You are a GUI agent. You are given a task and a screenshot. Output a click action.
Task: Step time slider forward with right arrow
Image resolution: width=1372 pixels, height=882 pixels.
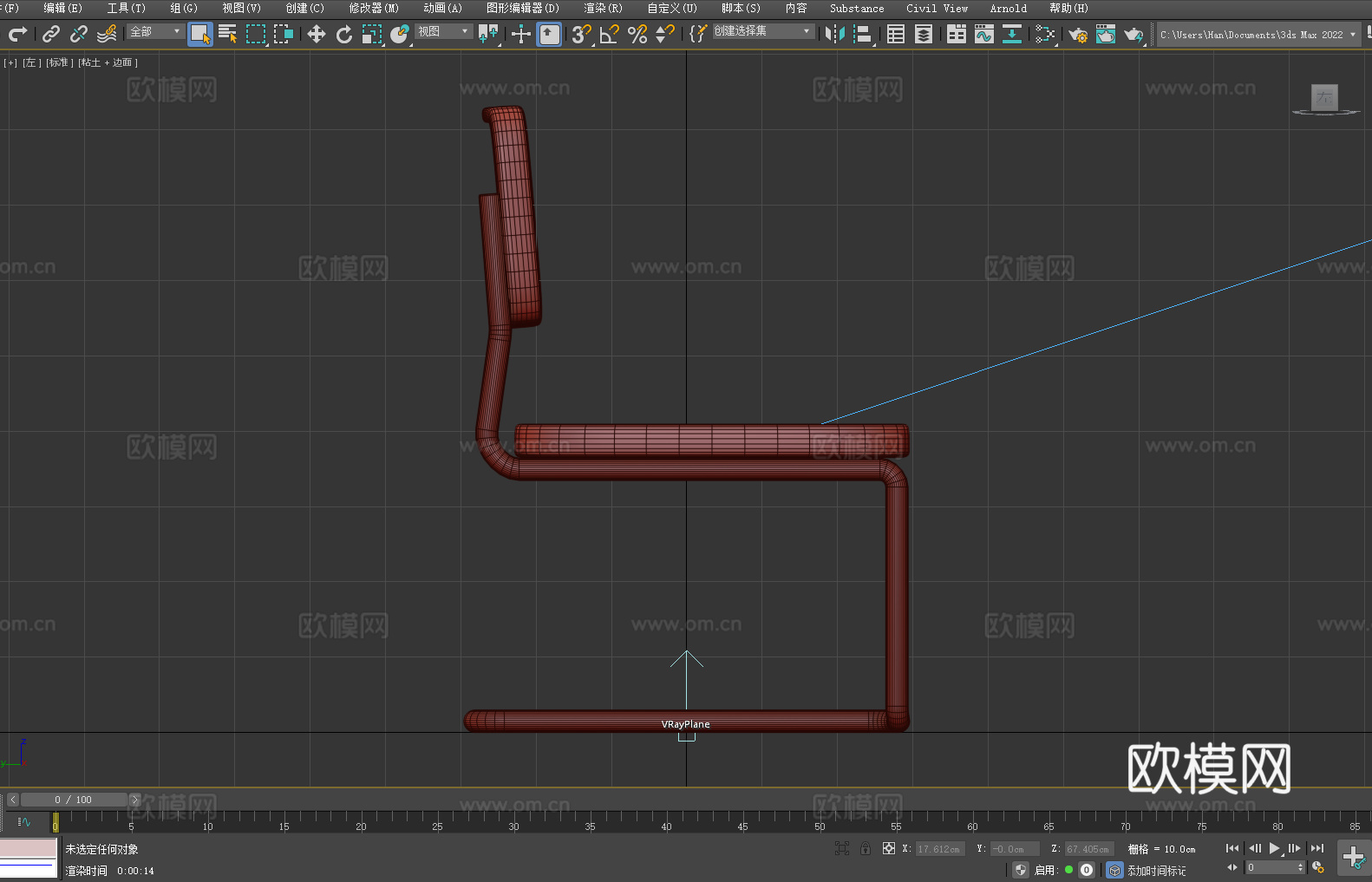(x=134, y=800)
